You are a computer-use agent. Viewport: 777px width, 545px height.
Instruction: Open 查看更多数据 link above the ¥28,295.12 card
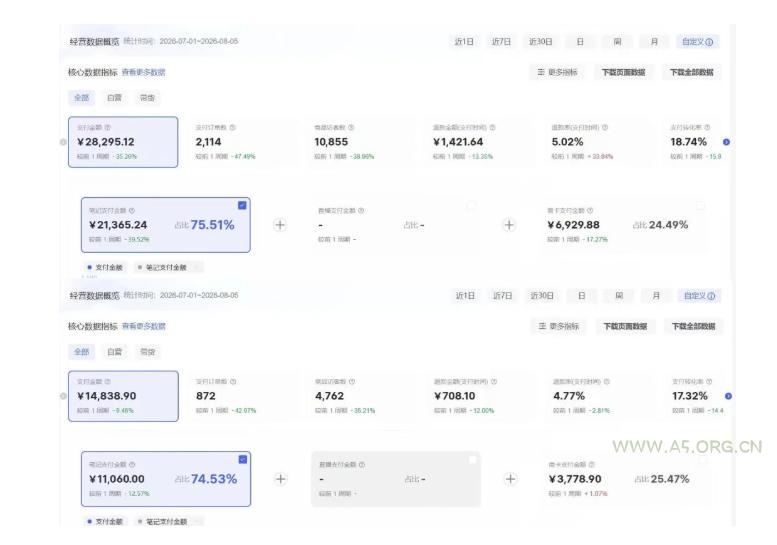[x=143, y=72]
